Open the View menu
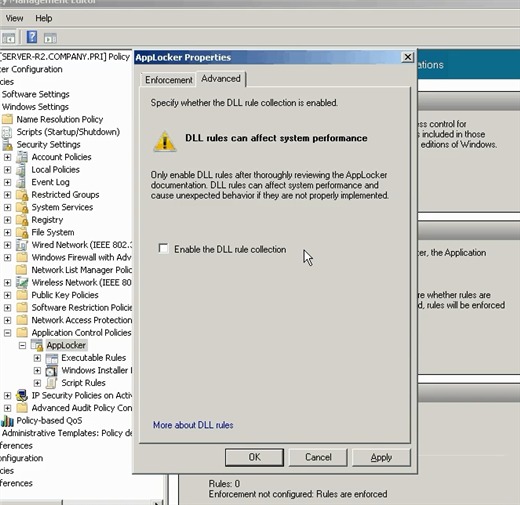Image resolution: width=520 pixels, height=505 pixels. click(14, 18)
